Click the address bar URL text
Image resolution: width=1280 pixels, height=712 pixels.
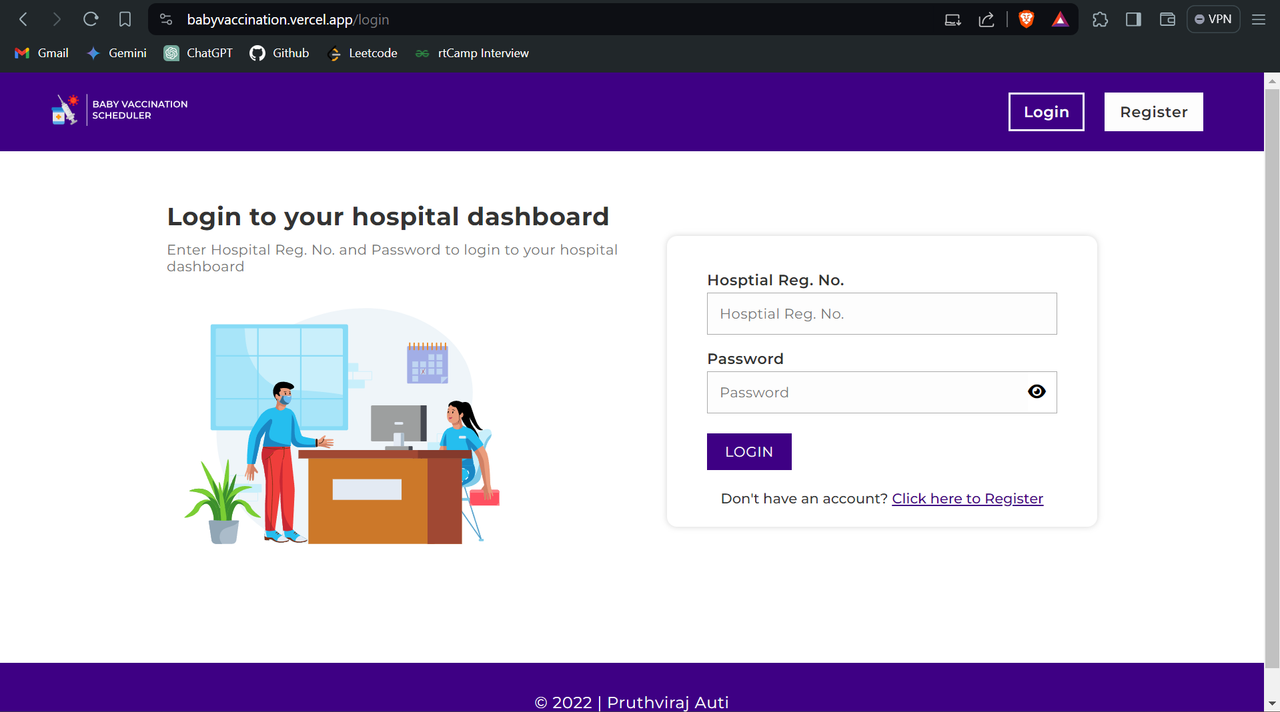point(288,19)
